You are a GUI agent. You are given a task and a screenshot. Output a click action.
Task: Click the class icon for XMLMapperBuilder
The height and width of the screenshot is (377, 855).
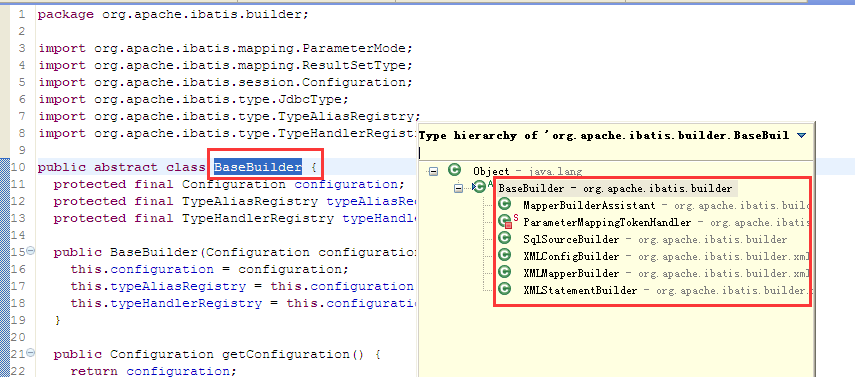(x=505, y=272)
